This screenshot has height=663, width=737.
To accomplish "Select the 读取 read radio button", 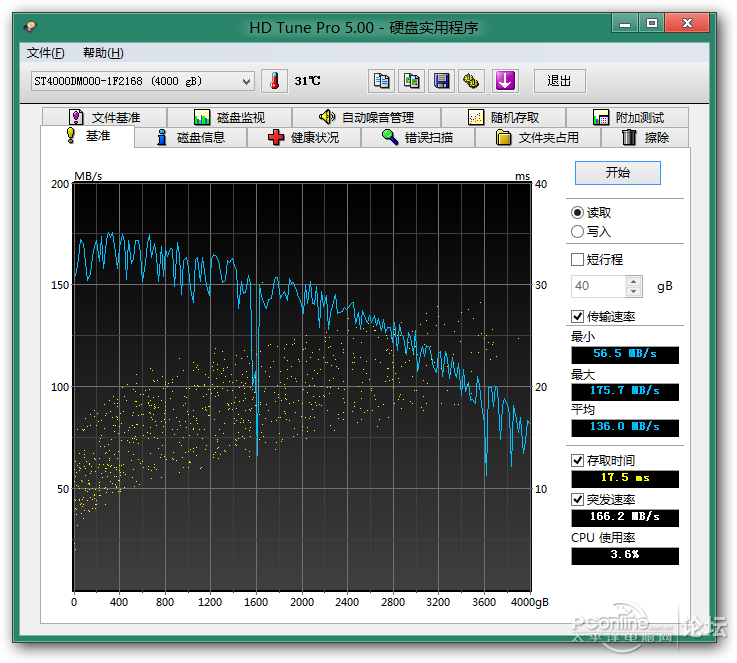I will coord(577,213).
